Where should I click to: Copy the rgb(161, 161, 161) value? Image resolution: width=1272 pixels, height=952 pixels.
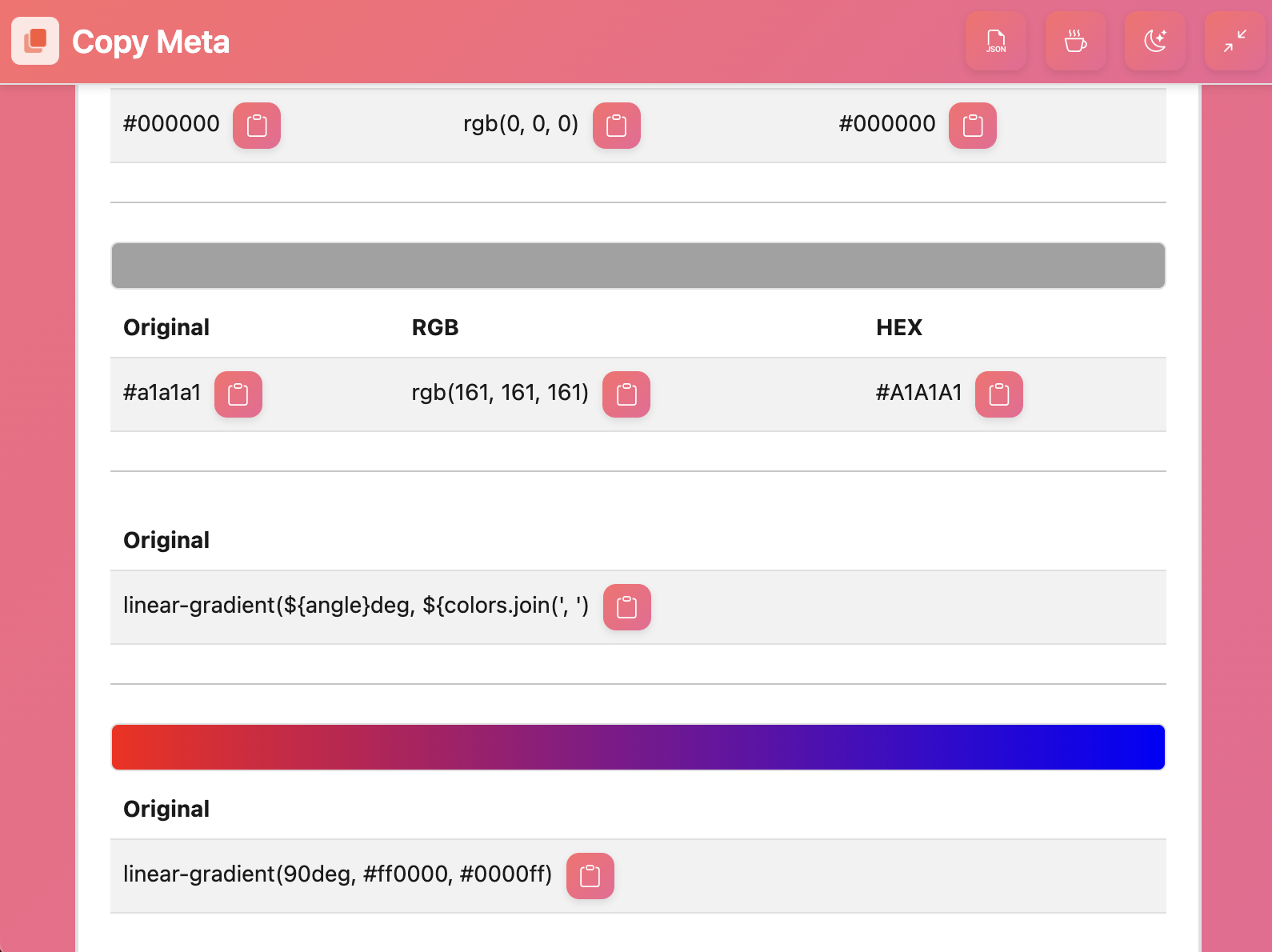[x=626, y=394]
